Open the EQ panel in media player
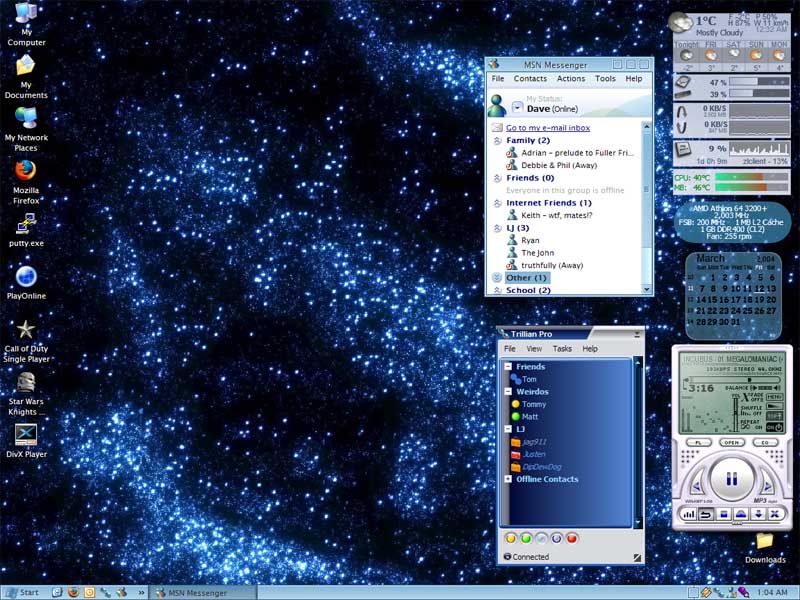This screenshot has width=800, height=600. click(x=765, y=442)
